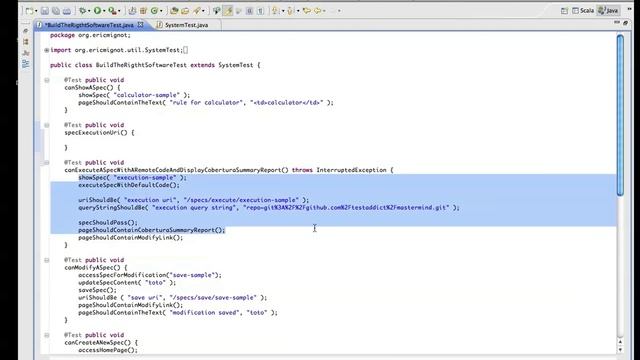This screenshot has width=640, height=360.
Task: Open the New wizard dropdown arrow
Action: (x=36, y=11)
